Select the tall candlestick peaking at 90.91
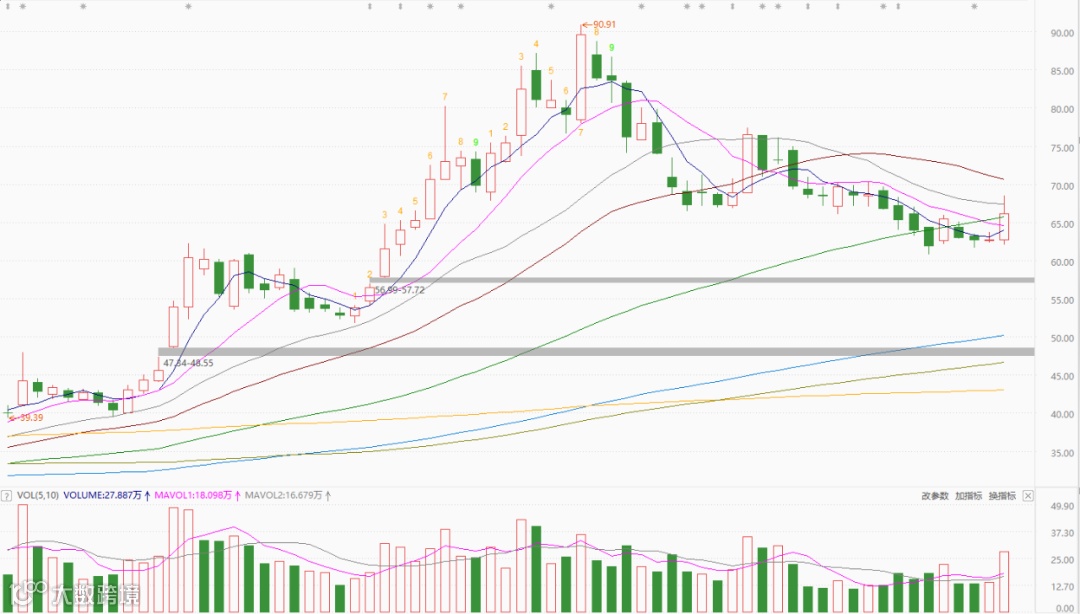Viewport: 1080px width, 614px height. point(581,77)
